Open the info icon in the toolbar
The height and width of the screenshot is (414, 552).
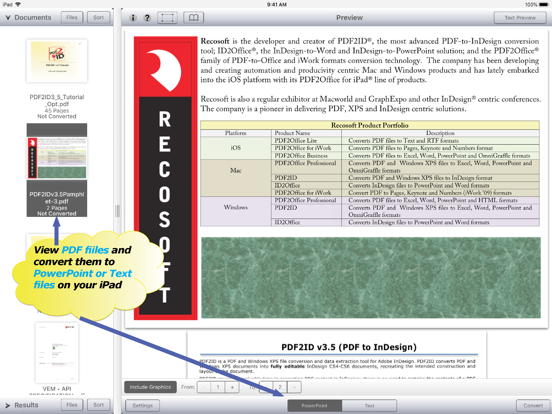tap(133, 18)
